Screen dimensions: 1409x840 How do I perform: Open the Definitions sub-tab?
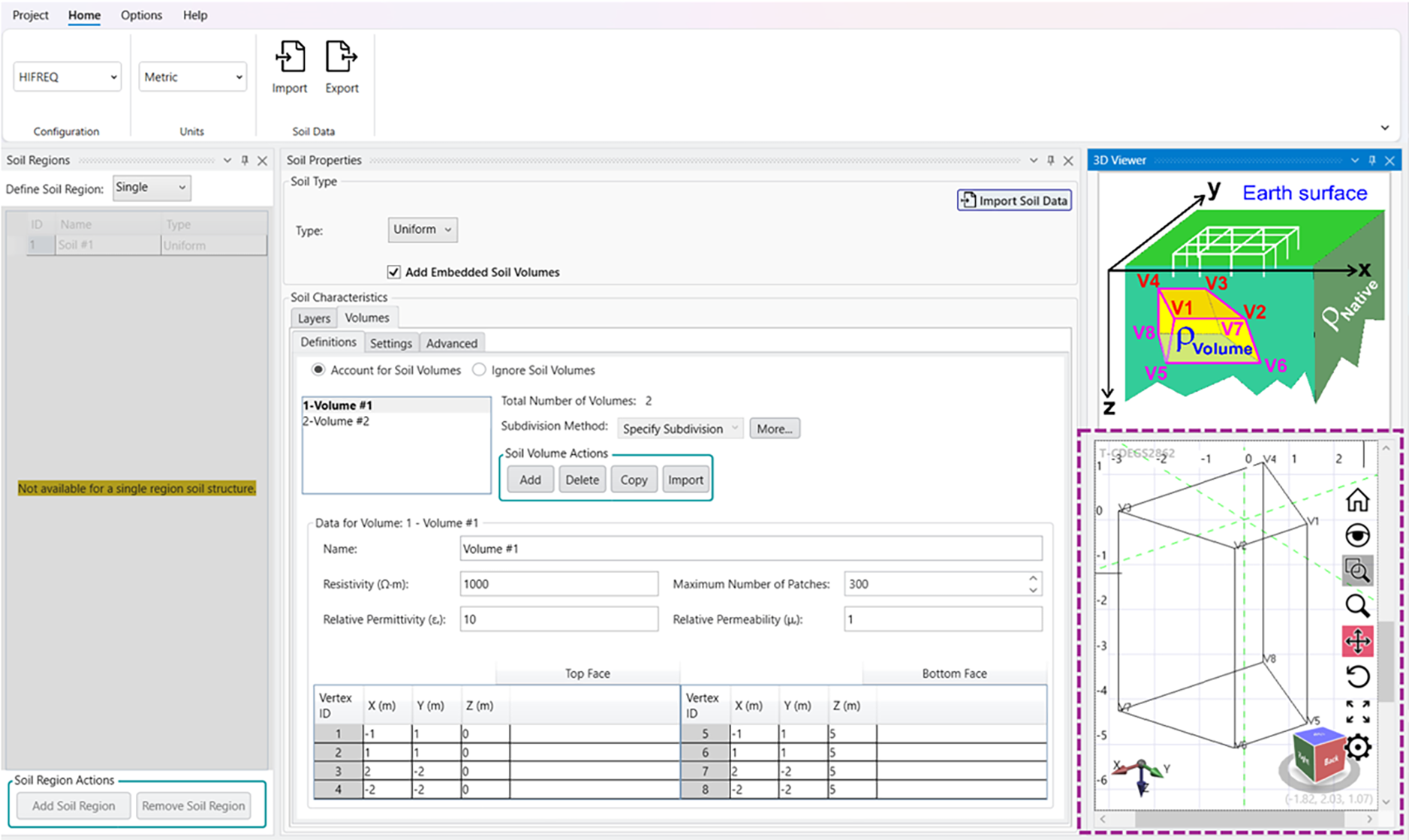[328, 342]
